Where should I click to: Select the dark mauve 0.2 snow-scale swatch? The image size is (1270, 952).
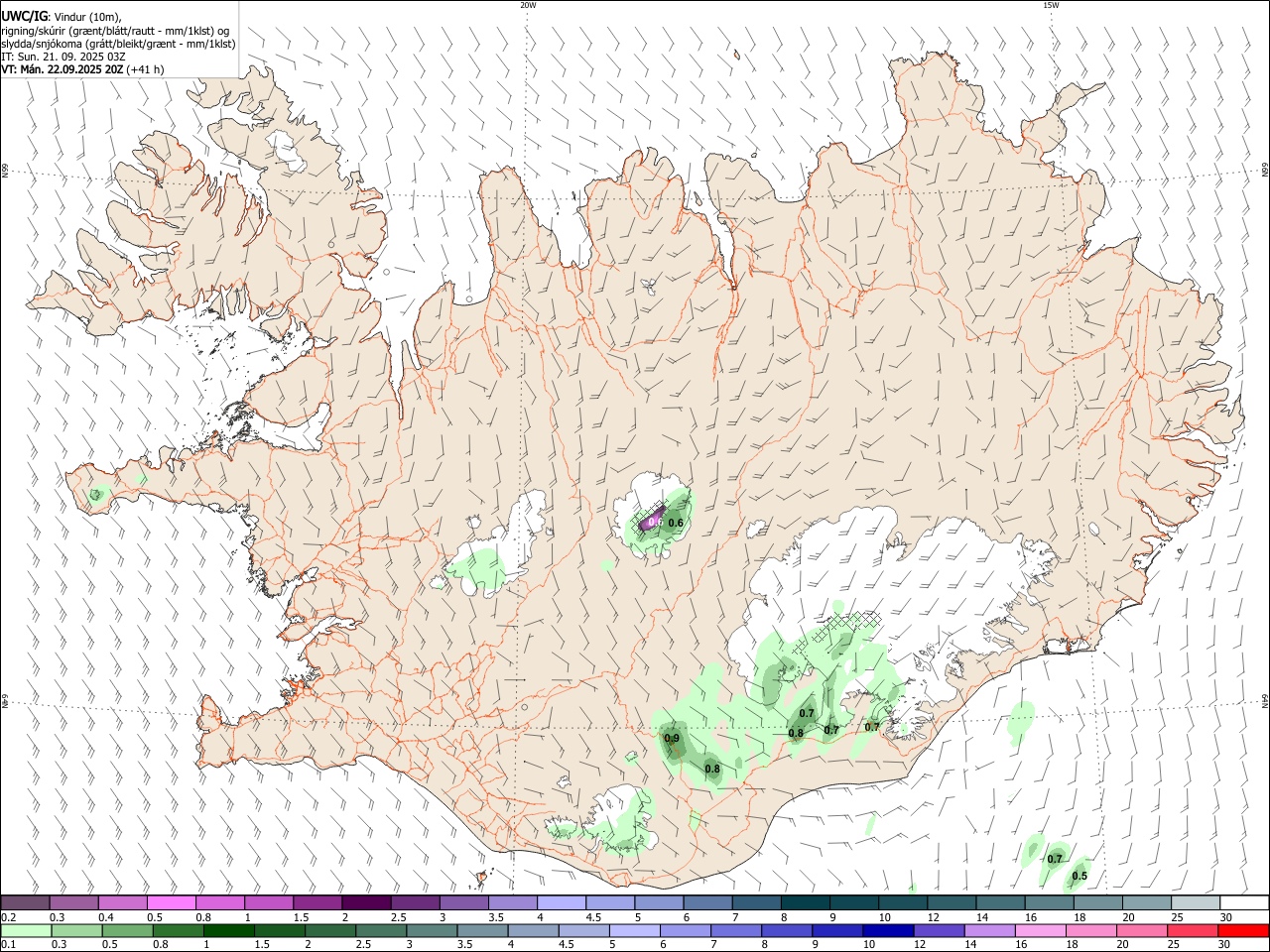click(x=25, y=903)
